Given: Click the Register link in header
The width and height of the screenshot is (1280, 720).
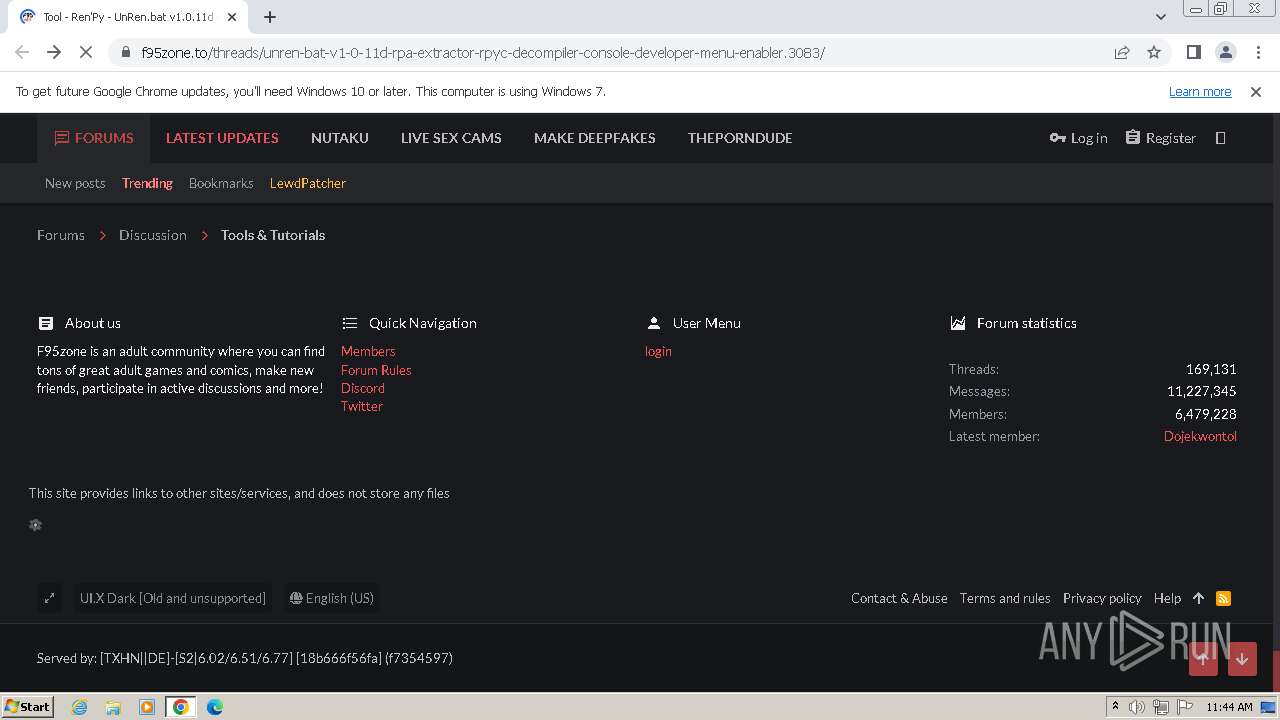Looking at the screenshot, I should click(x=1160, y=138).
